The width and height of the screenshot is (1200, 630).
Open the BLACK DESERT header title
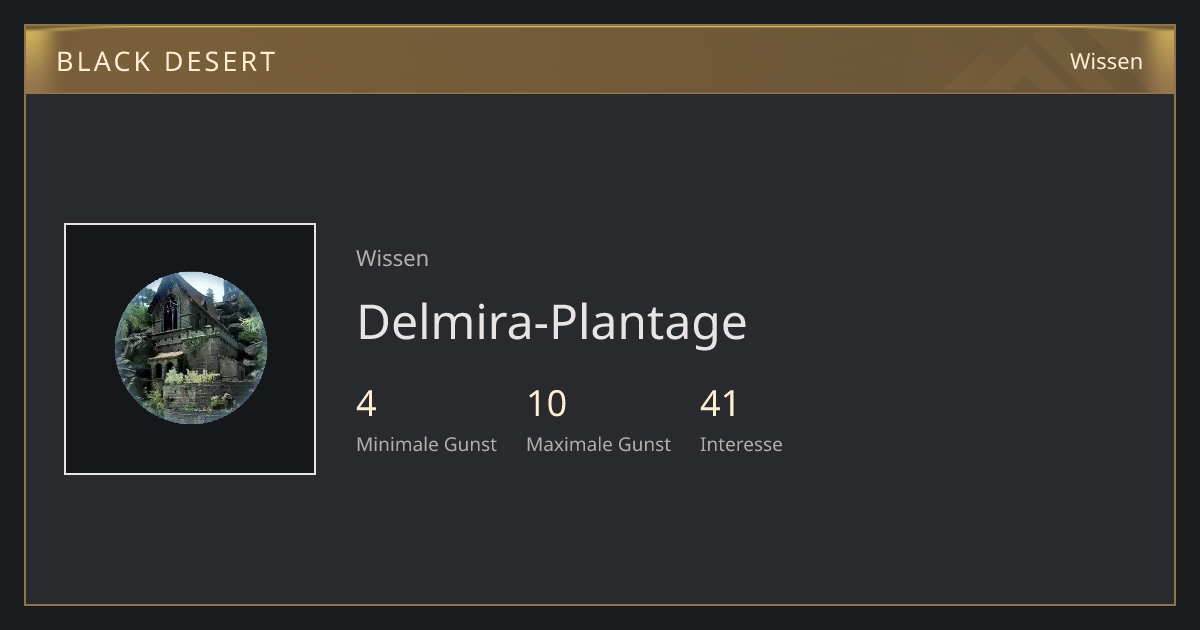(166, 61)
